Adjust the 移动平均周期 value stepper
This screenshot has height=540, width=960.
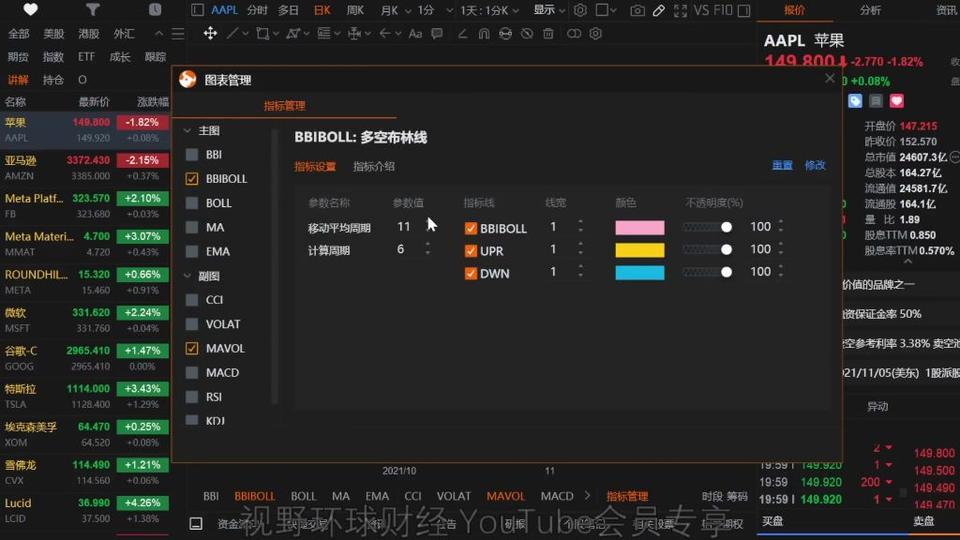pos(428,227)
